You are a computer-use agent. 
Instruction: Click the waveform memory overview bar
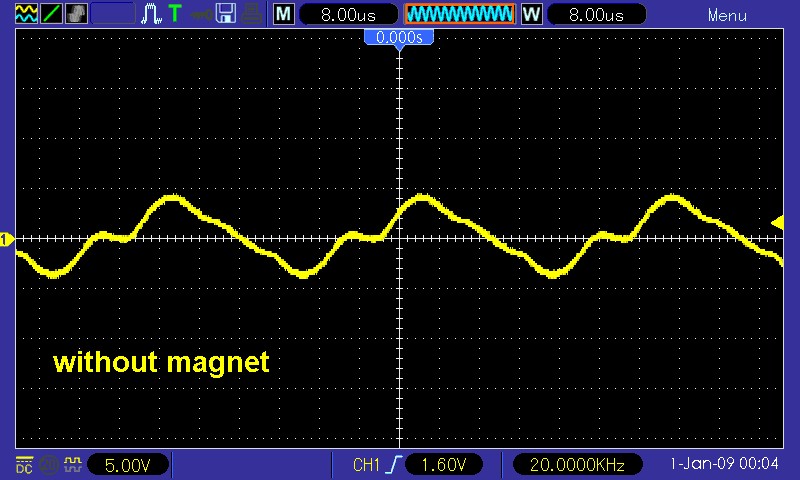point(460,14)
